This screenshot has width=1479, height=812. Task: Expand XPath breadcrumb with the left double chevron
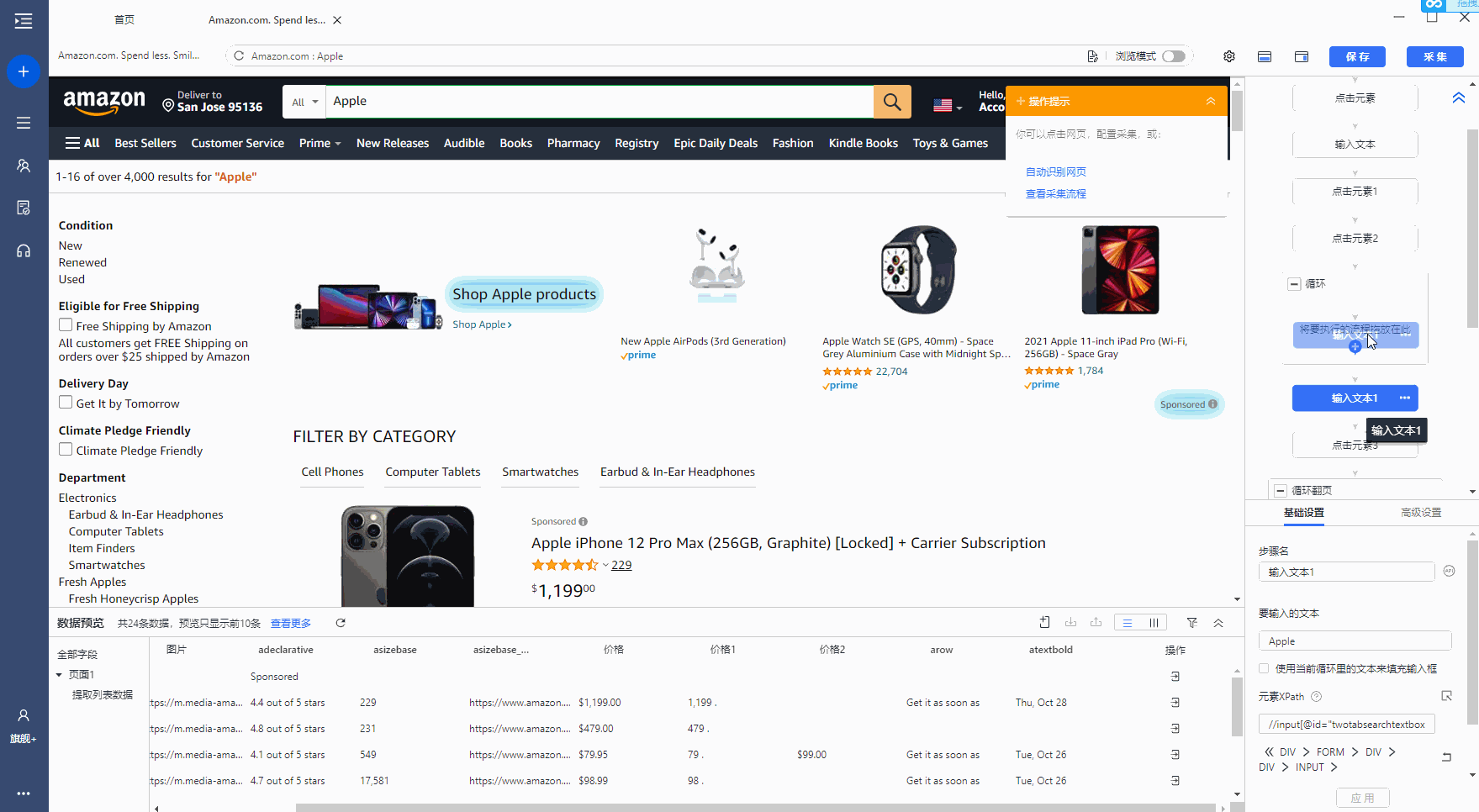click(x=1269, y=751)
